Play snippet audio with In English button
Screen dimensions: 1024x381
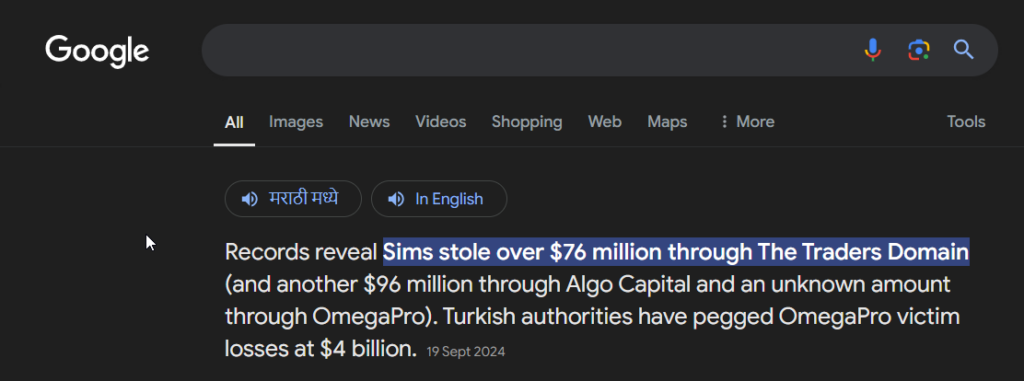click(x=439, y=199)
